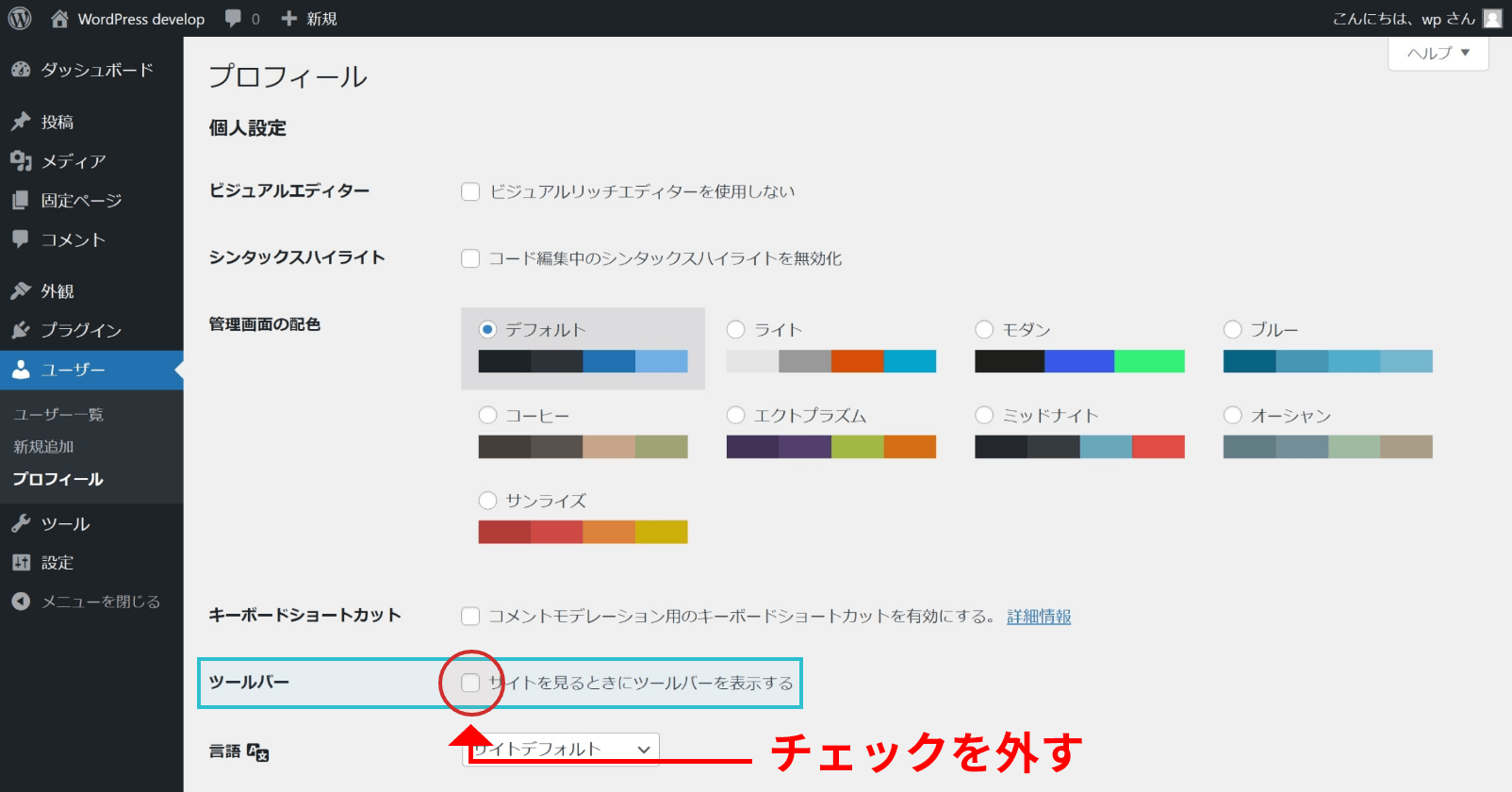Click the ツール menu label
1512x792 pixels.
tap(65, 523)
